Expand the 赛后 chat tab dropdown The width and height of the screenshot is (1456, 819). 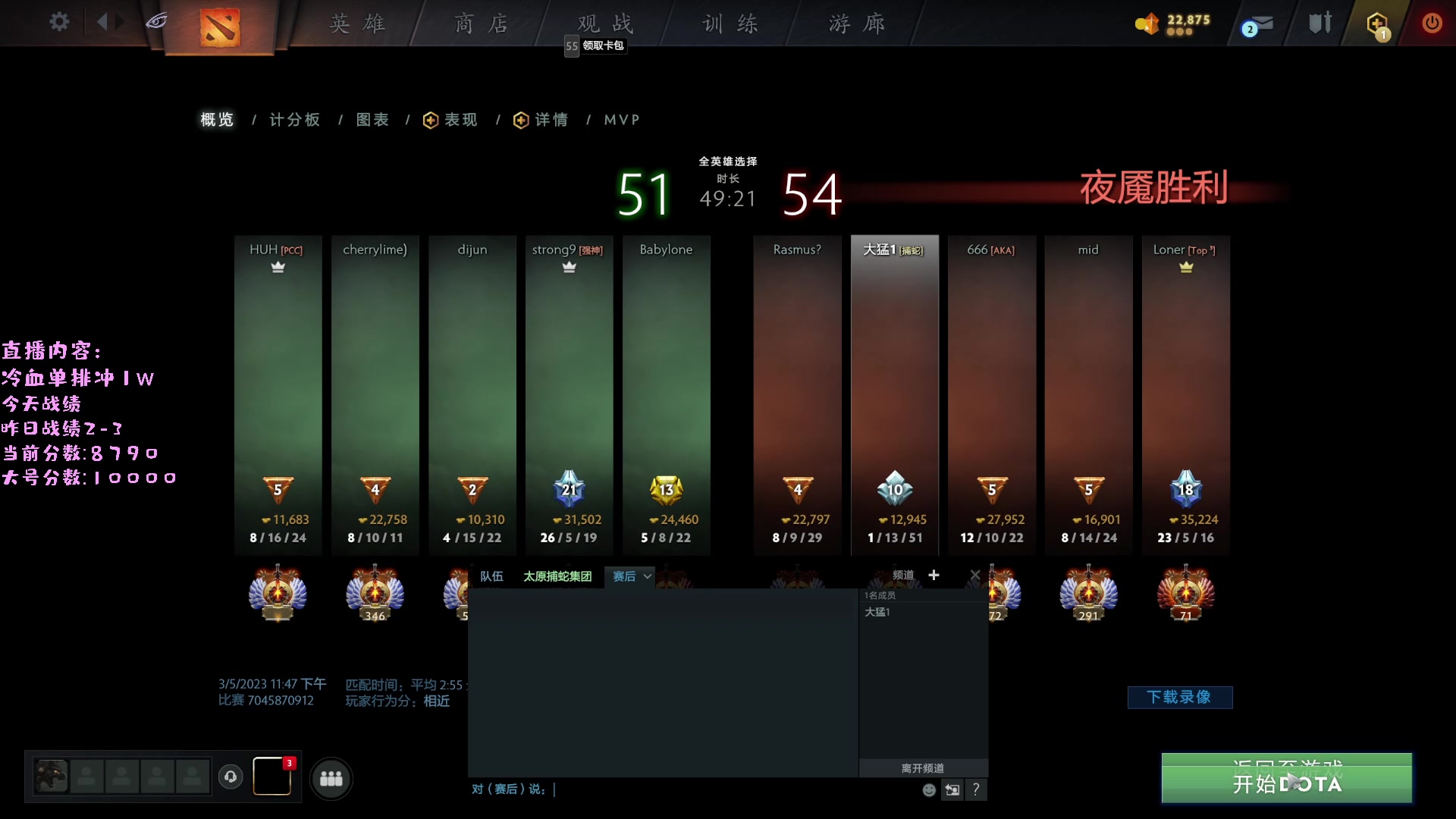click(647, 576)
